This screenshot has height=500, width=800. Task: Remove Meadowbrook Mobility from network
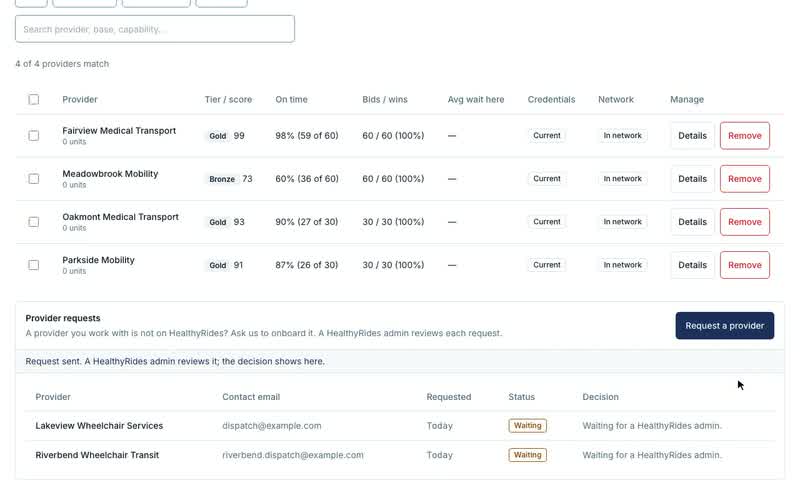tap(745, 179)
